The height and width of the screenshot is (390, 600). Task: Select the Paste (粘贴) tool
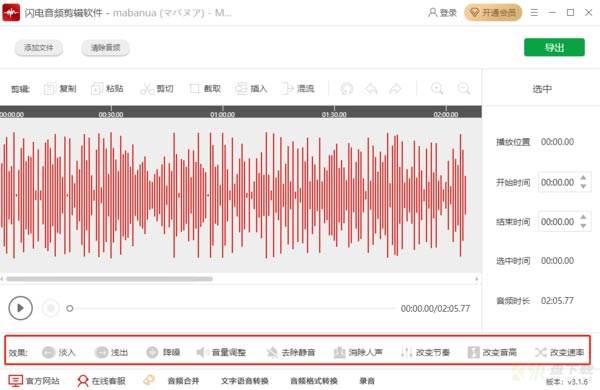(x=107, y=89)
